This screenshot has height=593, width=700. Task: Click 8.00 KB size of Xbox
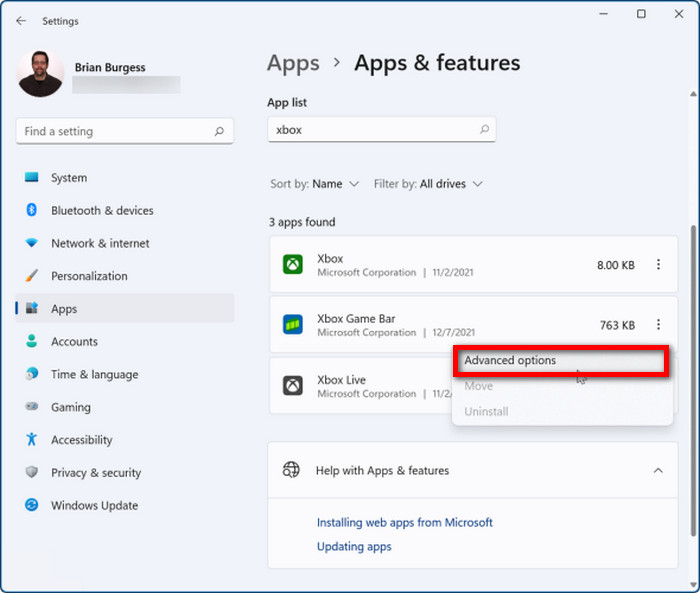[x=616, y=265]
